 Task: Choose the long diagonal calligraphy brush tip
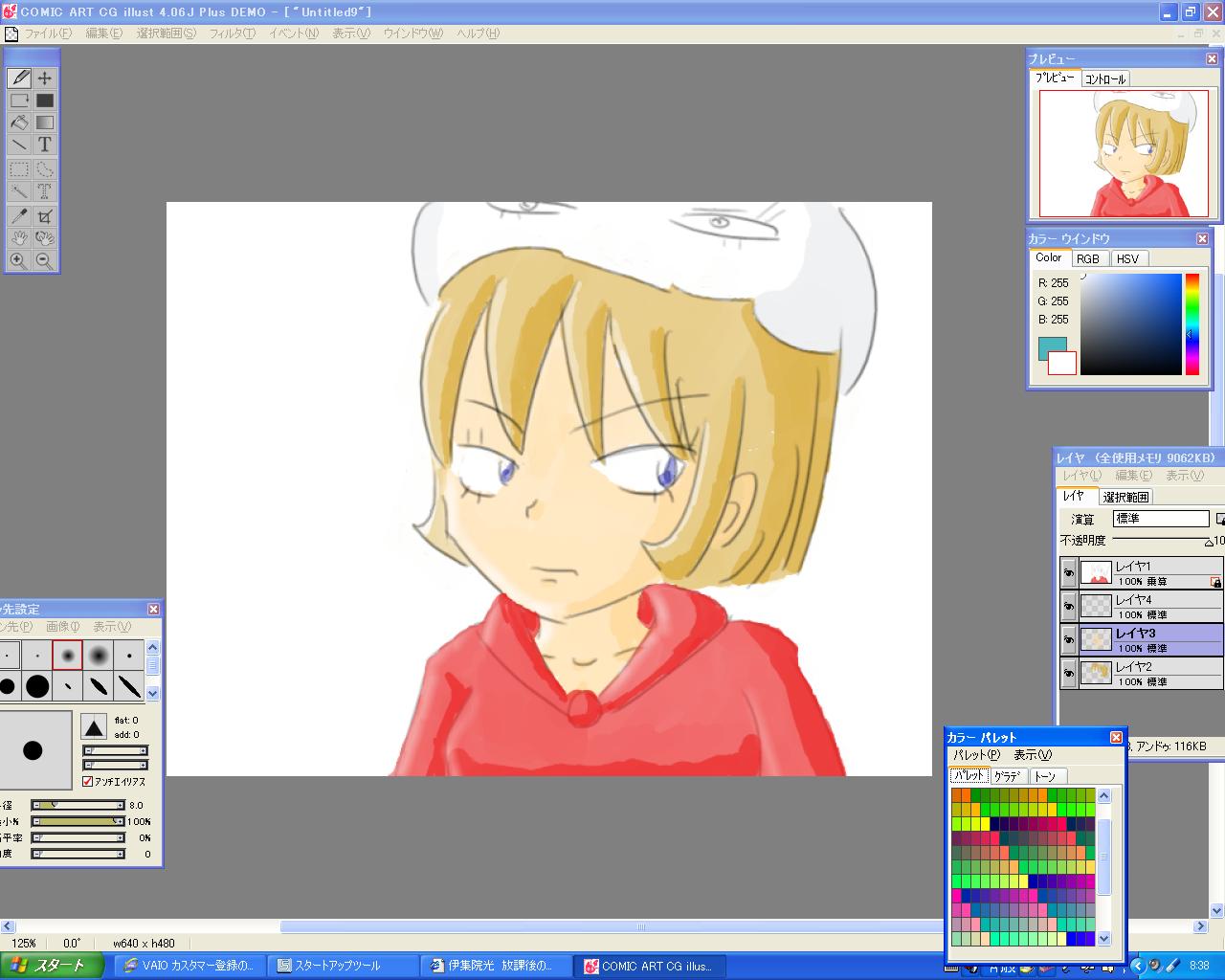point(129,686)
